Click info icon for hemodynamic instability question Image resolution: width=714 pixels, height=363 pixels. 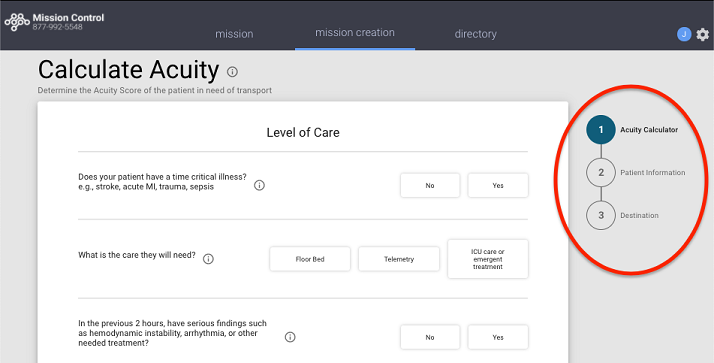(x=290, y=337)
